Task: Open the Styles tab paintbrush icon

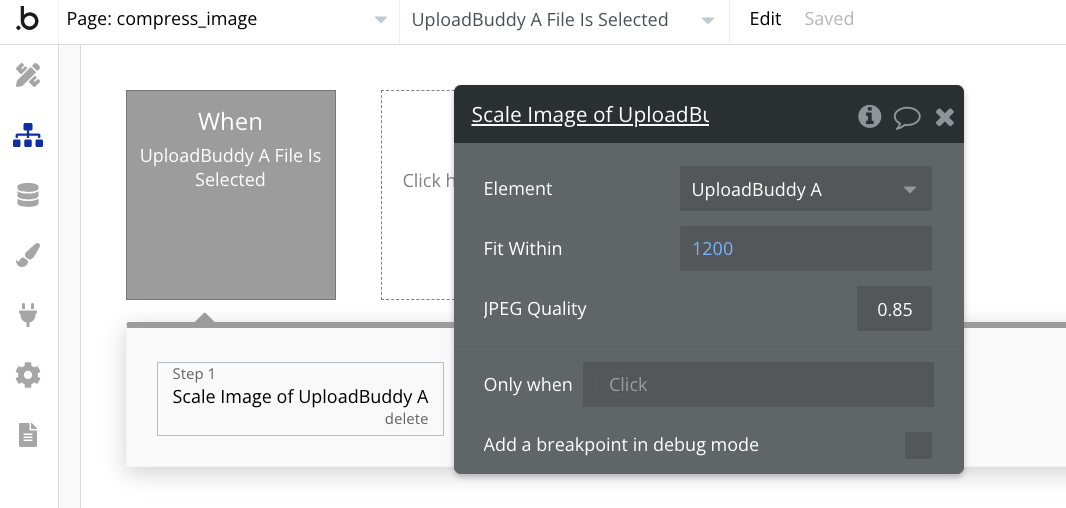Action: (x=28, y=255)
